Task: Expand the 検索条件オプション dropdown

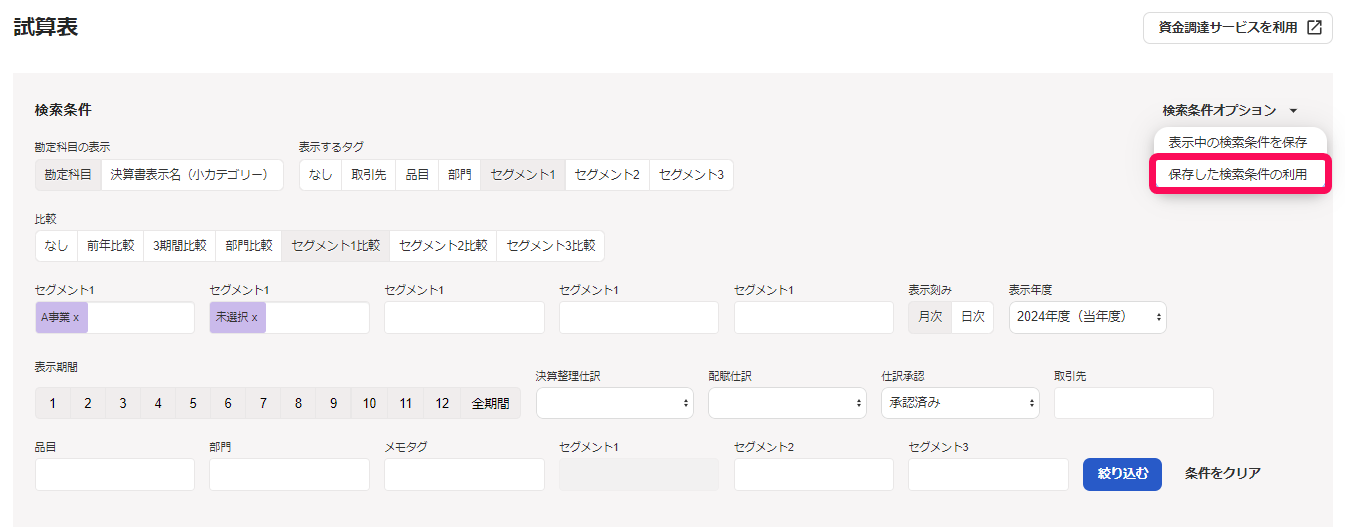Action: tap(1229, 111)
